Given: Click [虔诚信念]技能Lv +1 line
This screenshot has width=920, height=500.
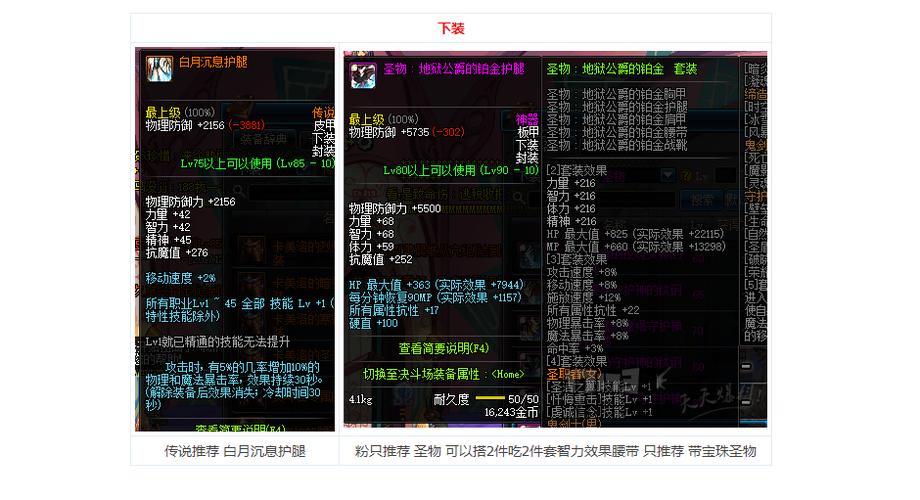Looking at the screenshot, I should [x=599, y=413].
